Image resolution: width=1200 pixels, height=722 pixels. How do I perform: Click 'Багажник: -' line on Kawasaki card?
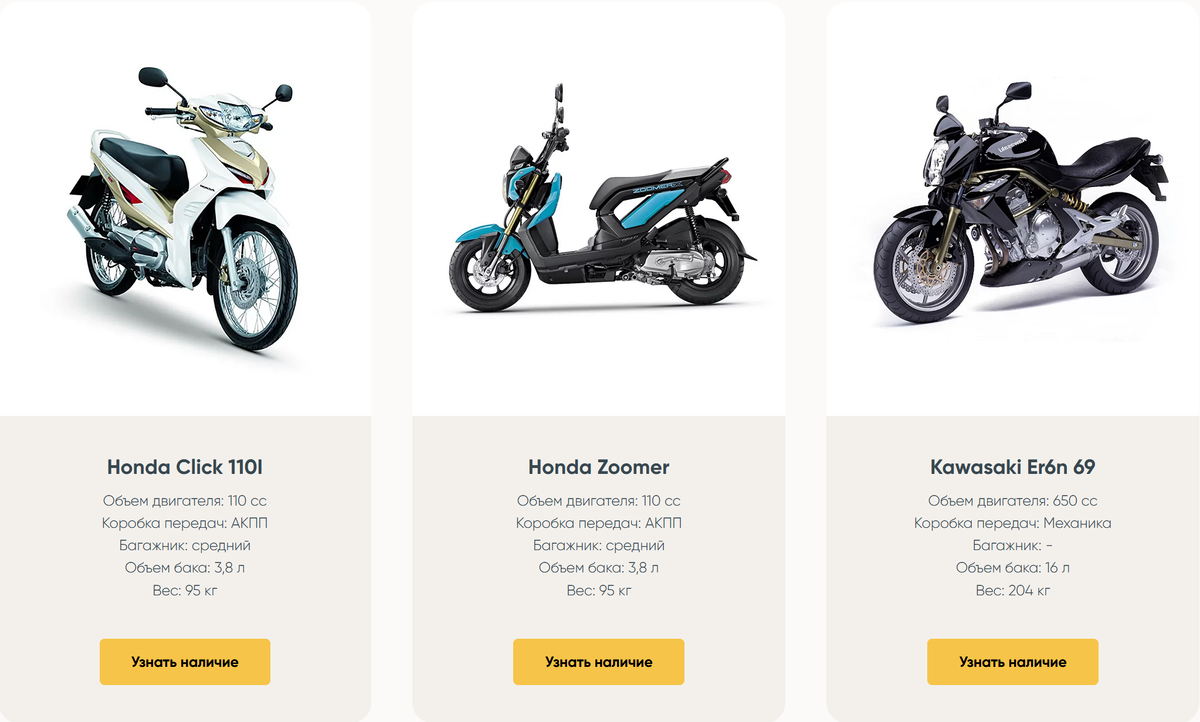(x=1013, y=546)
